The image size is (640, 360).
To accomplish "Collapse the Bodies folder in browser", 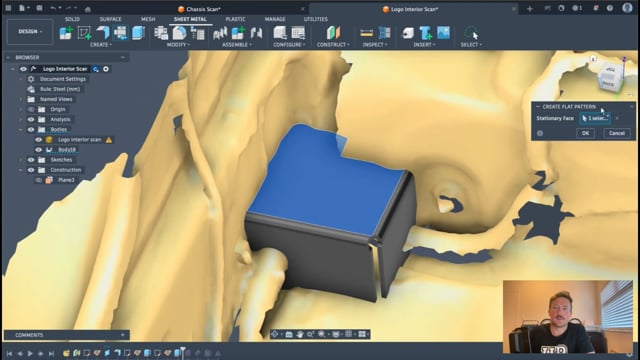I will pos(21,130).
